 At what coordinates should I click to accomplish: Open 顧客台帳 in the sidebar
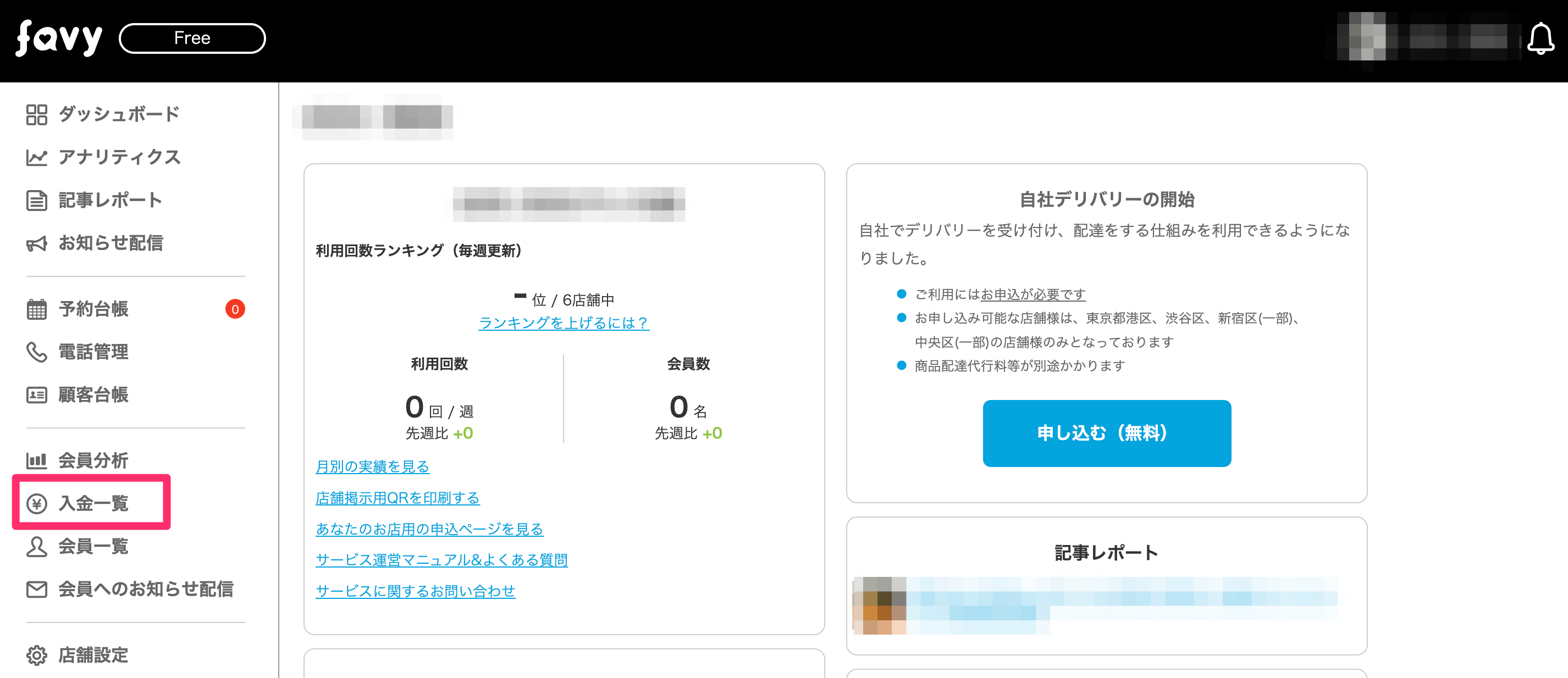click(x=93, y=394)
